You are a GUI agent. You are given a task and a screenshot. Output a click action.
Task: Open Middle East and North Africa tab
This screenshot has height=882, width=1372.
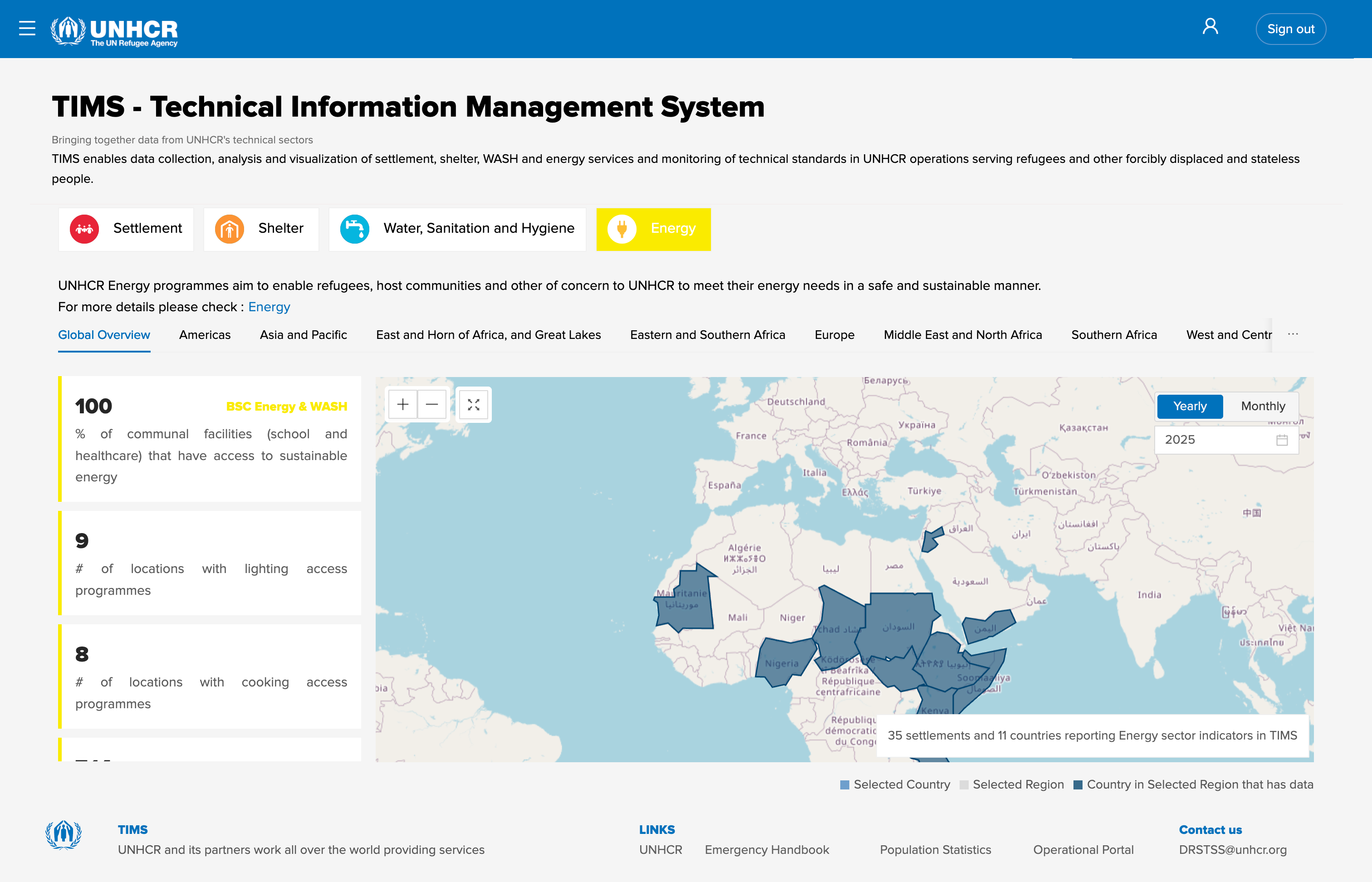(x=963, y=335)
